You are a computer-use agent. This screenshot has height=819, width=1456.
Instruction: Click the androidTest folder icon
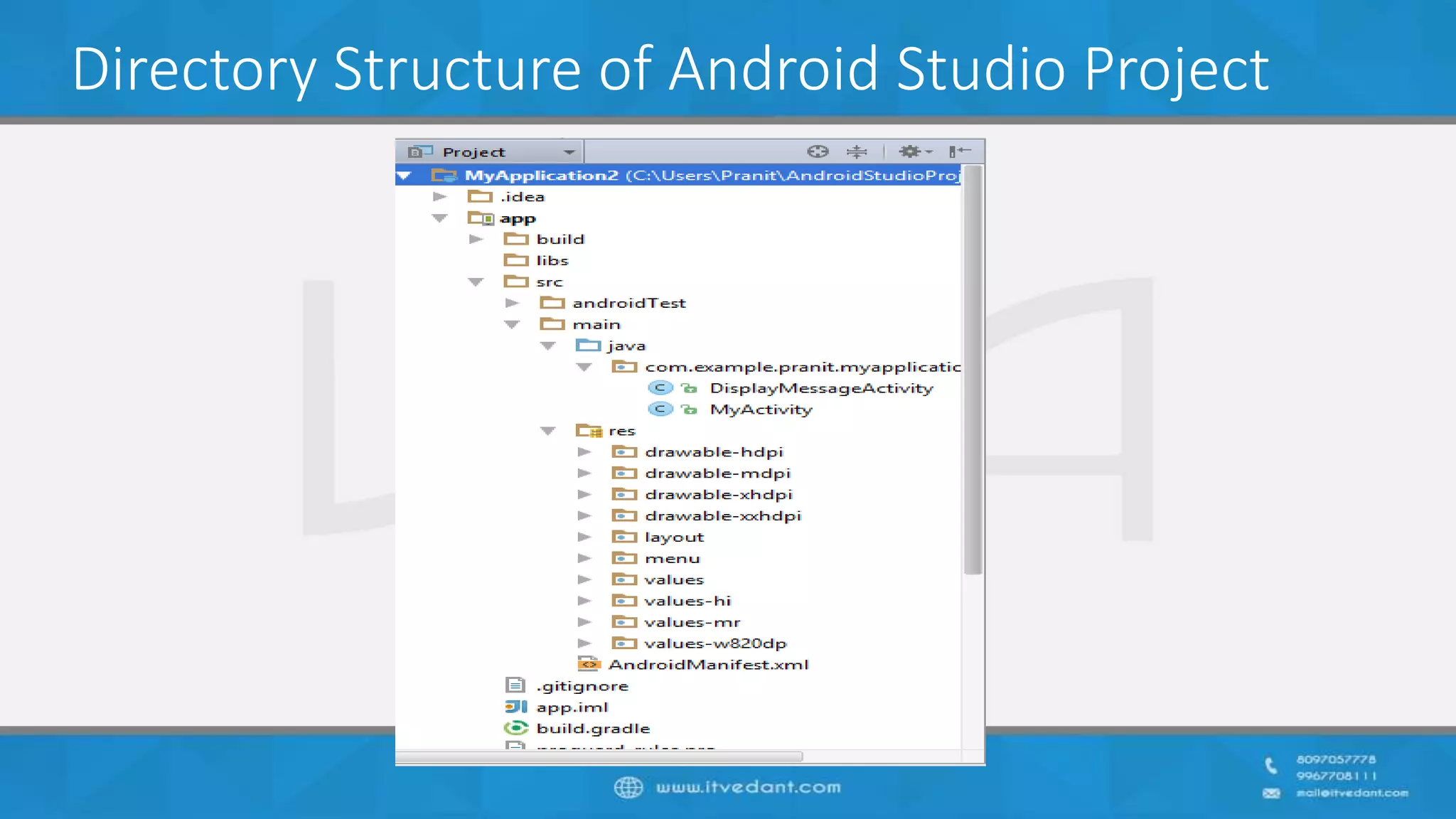click(552, 303)
